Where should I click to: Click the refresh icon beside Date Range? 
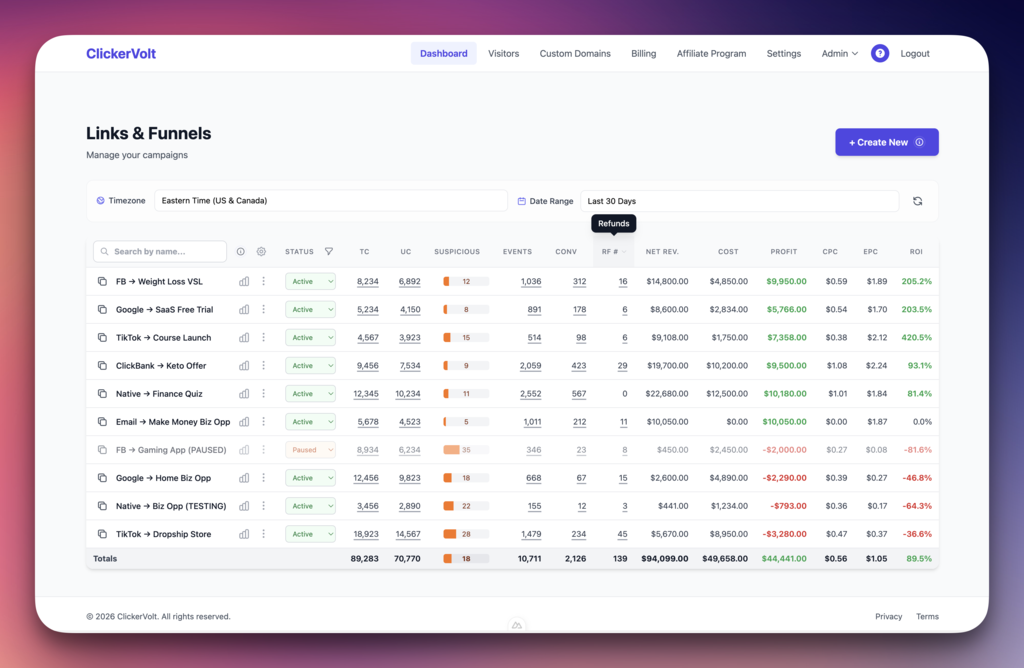(917, 200)
